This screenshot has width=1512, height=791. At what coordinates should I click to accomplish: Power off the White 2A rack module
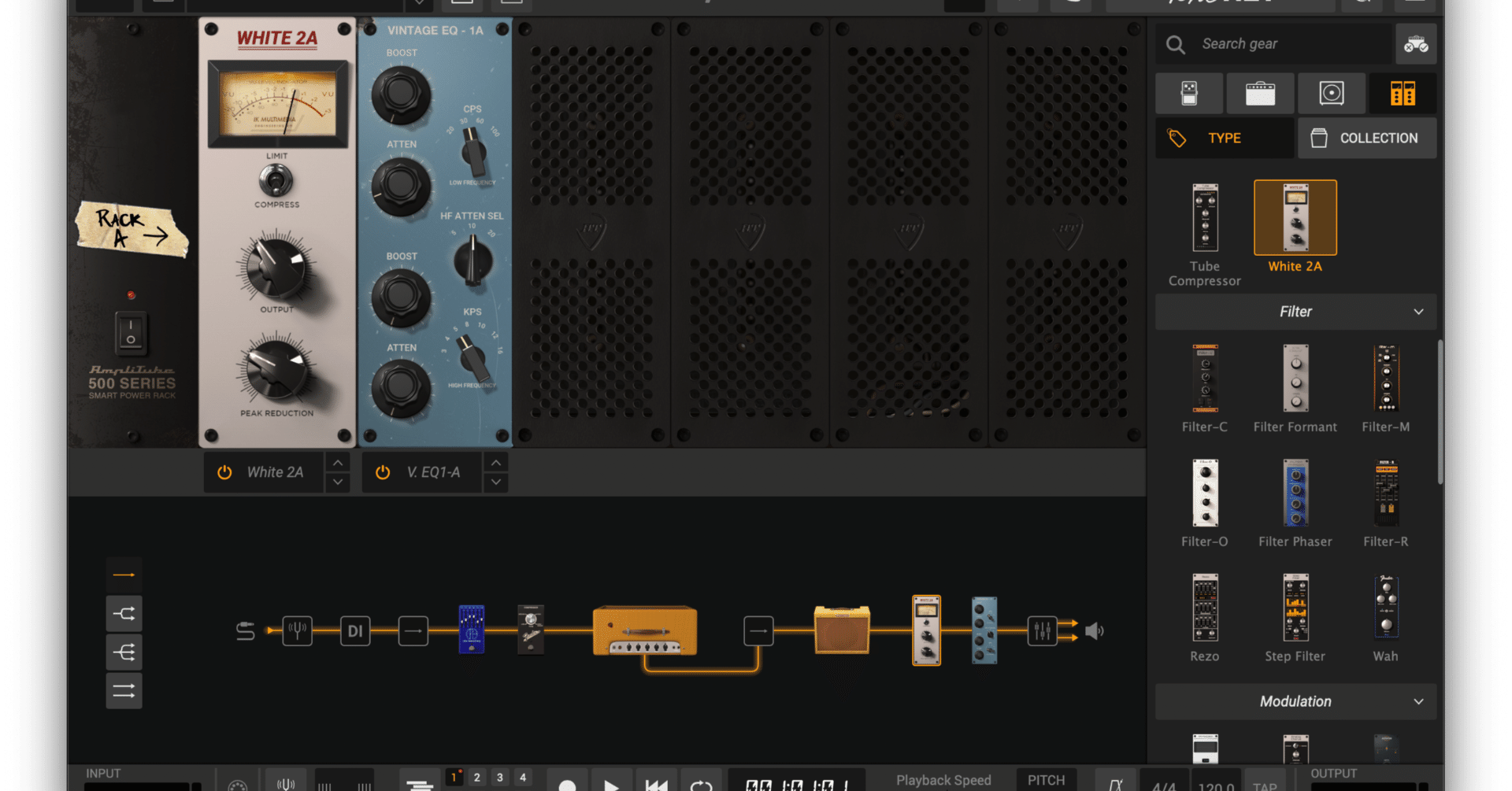click(225, 471)
